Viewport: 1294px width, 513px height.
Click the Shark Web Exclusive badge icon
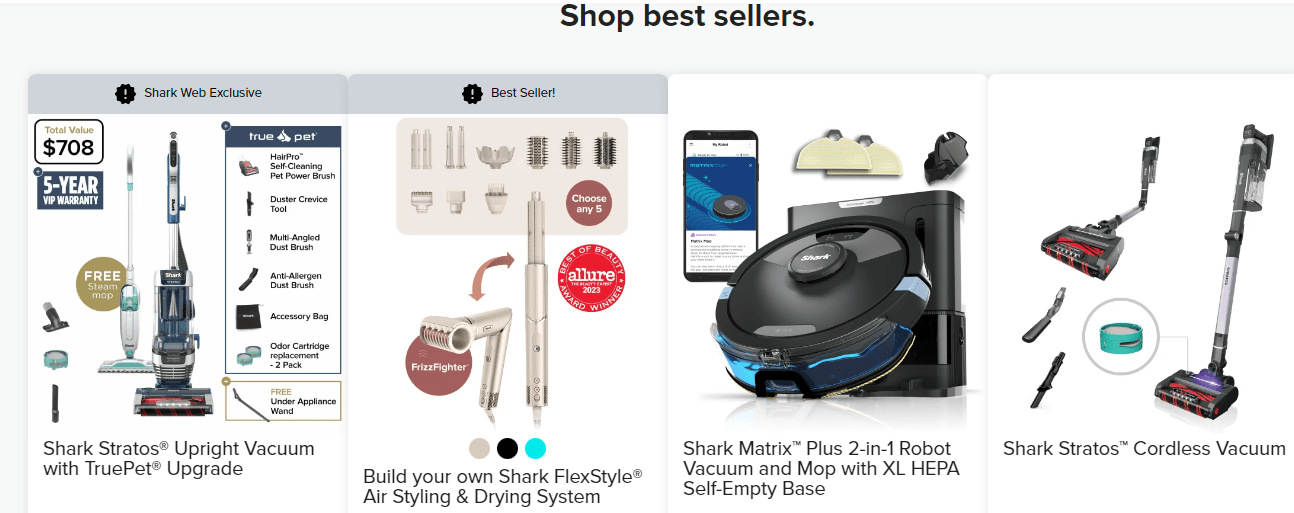click(125, 94)
